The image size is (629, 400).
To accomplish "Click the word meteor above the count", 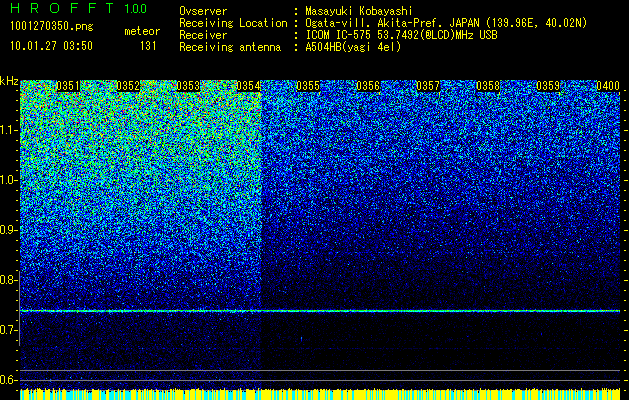I will (x=142, y=31).
